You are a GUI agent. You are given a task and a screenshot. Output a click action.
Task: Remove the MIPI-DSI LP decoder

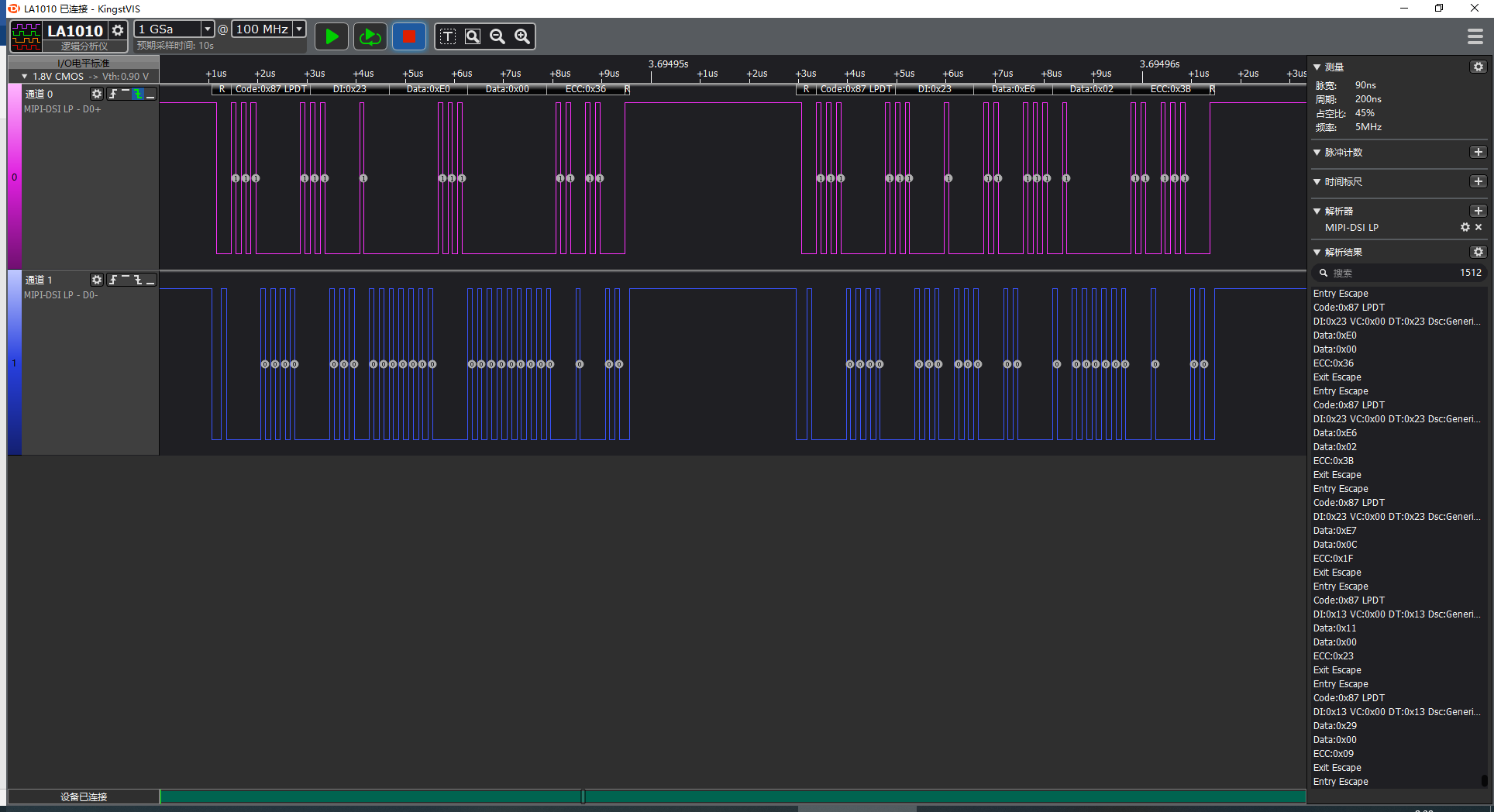pyautogui.click(x=1479, y=227)
